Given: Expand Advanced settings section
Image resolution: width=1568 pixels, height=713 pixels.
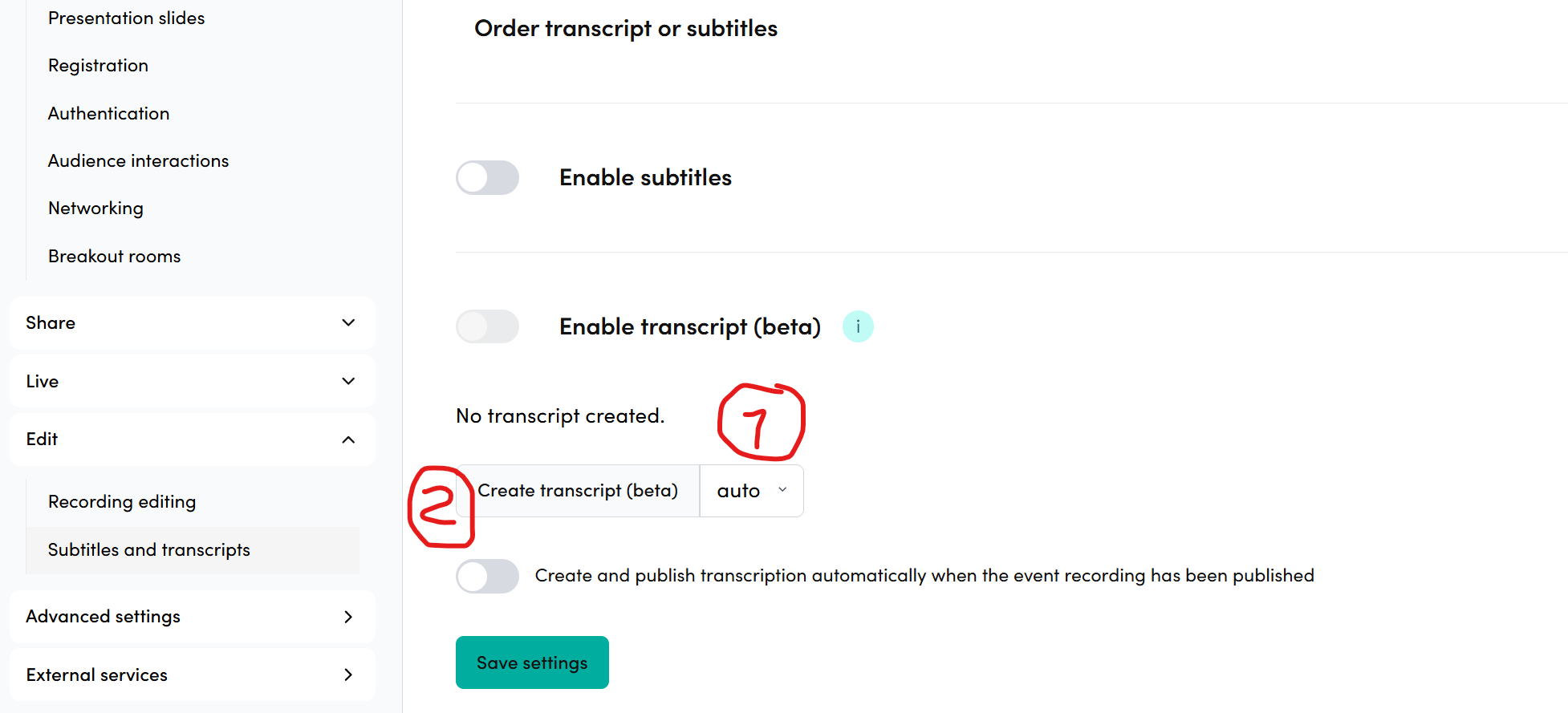Looking at the screenshot, I should [x=193, y=617].
